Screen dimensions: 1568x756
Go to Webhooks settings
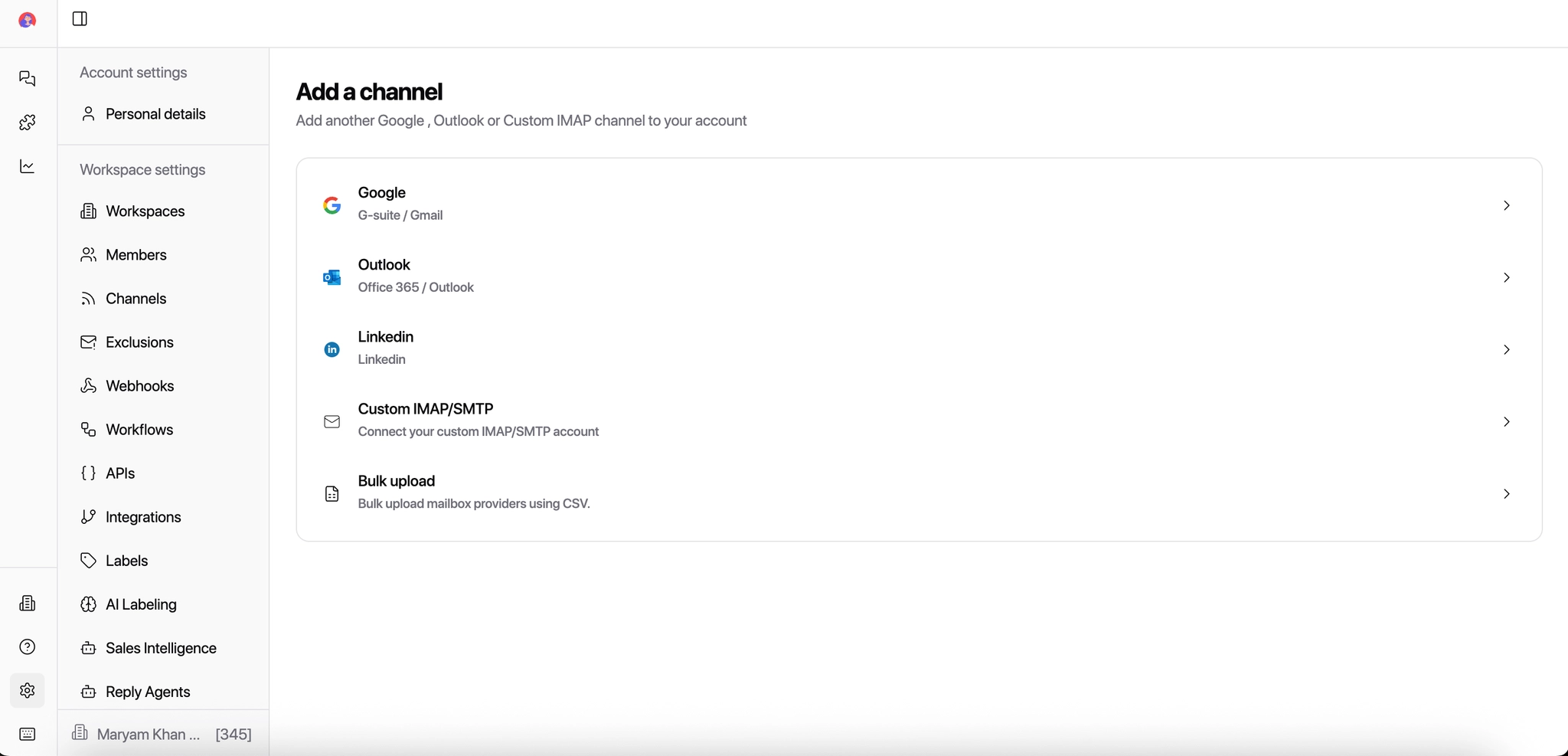[139, 386]
